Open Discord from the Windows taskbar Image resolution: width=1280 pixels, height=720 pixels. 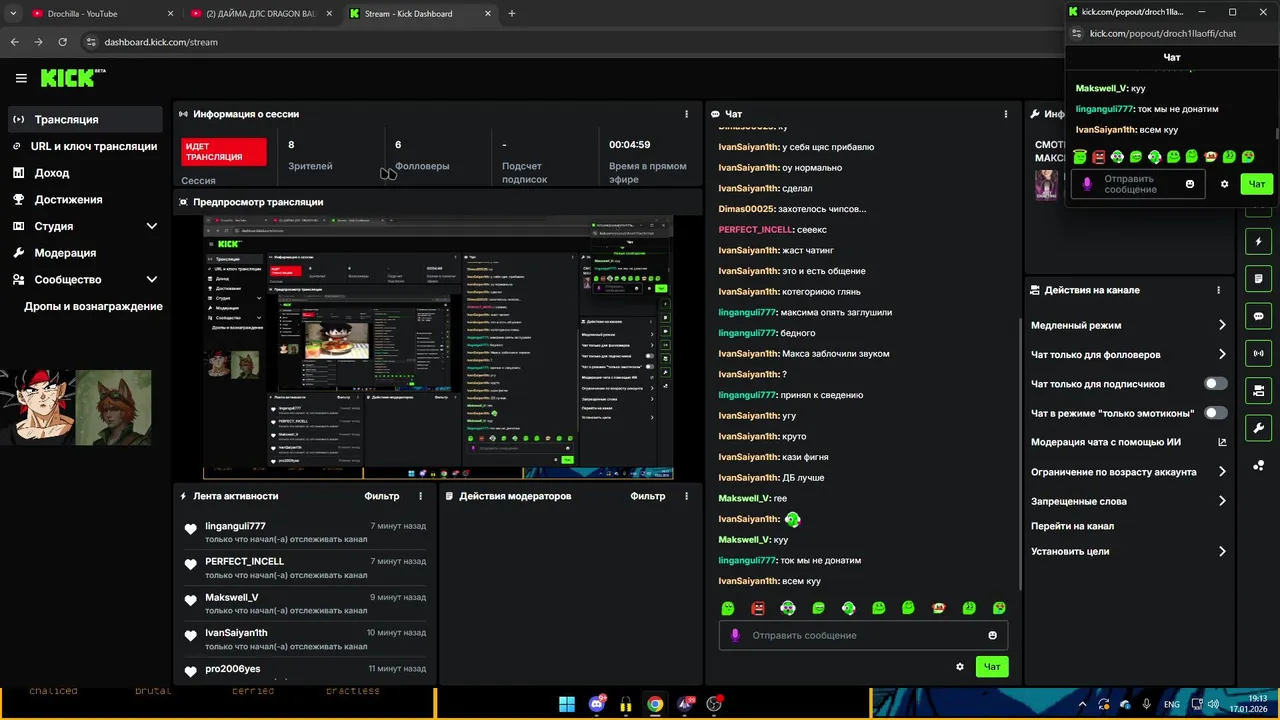(x=597, y=704)
